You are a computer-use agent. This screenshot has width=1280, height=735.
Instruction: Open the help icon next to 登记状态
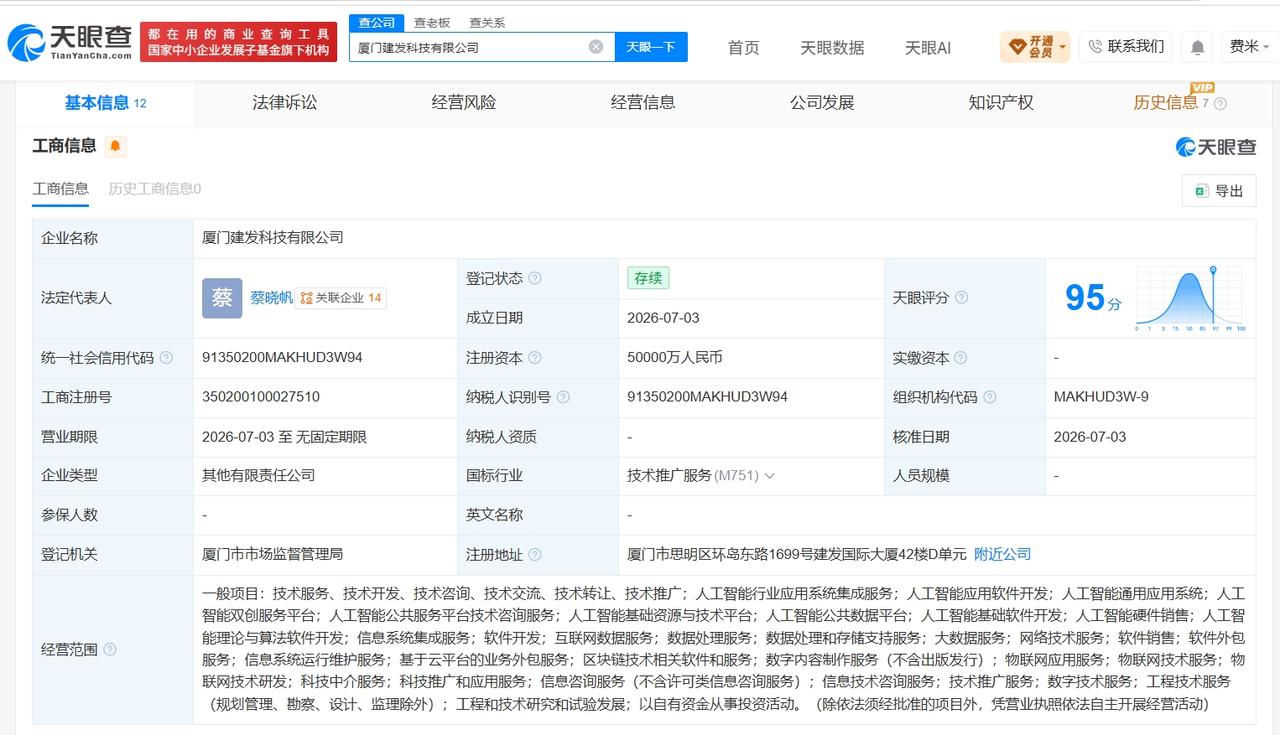point(535,278)
